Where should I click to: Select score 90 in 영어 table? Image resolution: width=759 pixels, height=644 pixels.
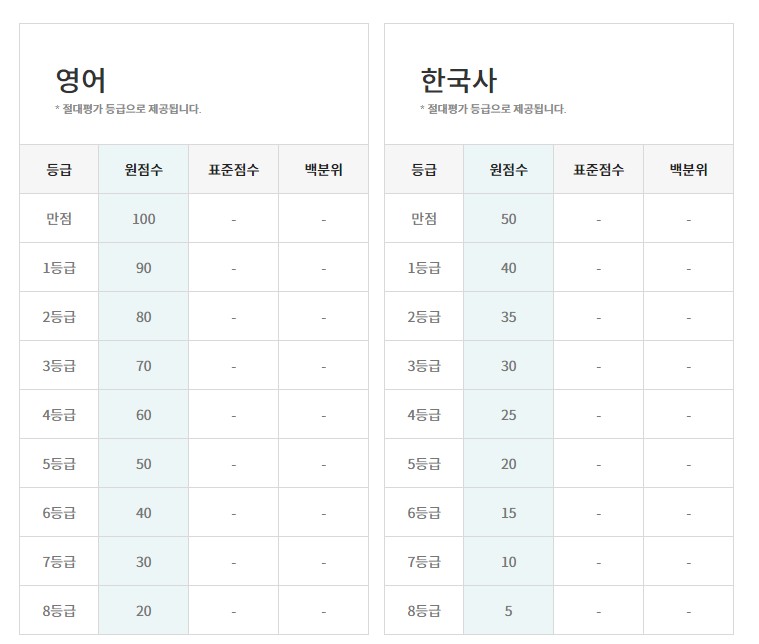coord(144,268)
